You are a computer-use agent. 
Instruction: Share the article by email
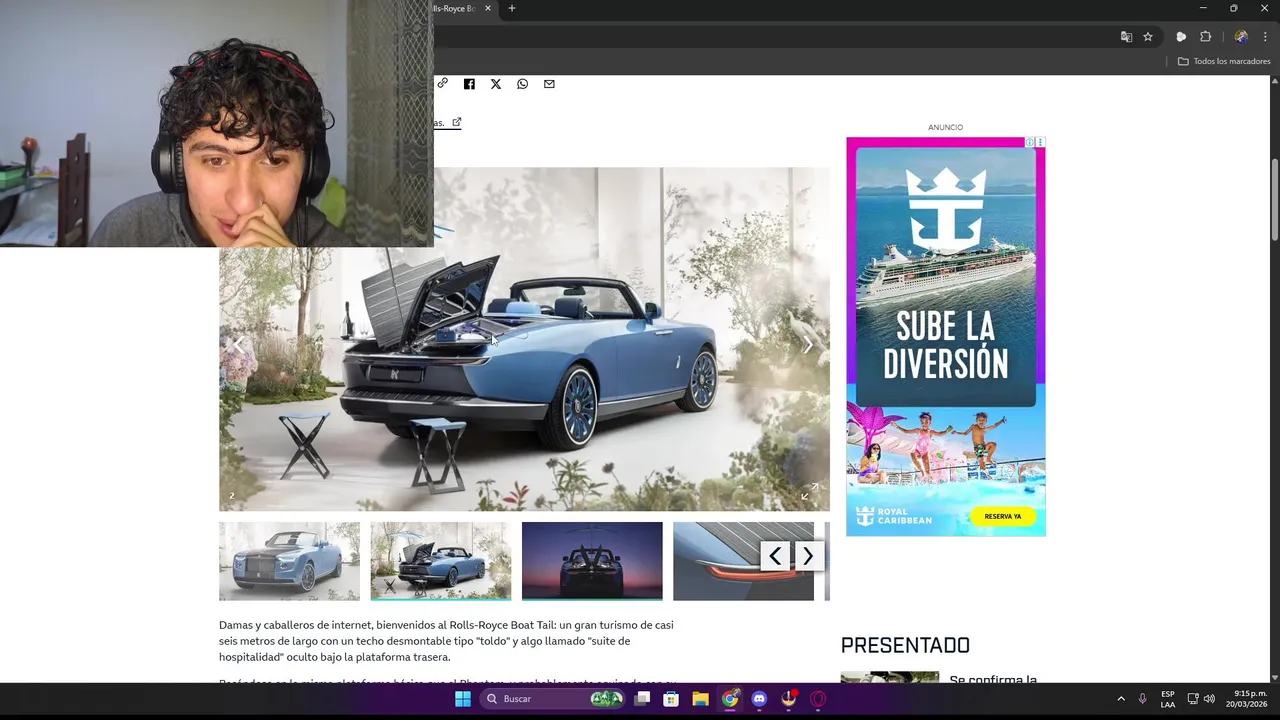tap(549, 84)
